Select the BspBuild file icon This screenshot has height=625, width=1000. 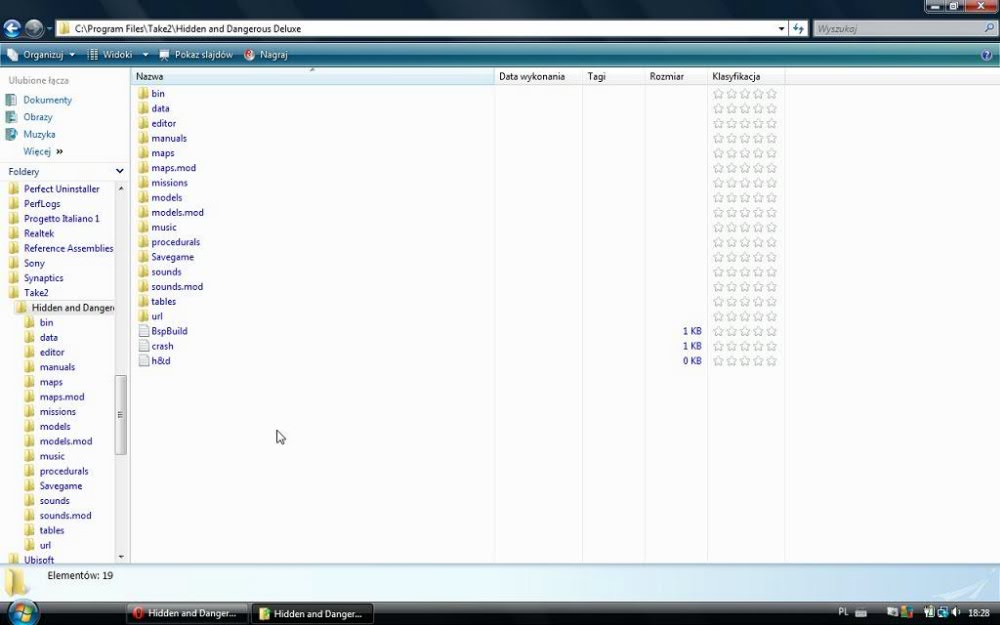coord(144,331)
